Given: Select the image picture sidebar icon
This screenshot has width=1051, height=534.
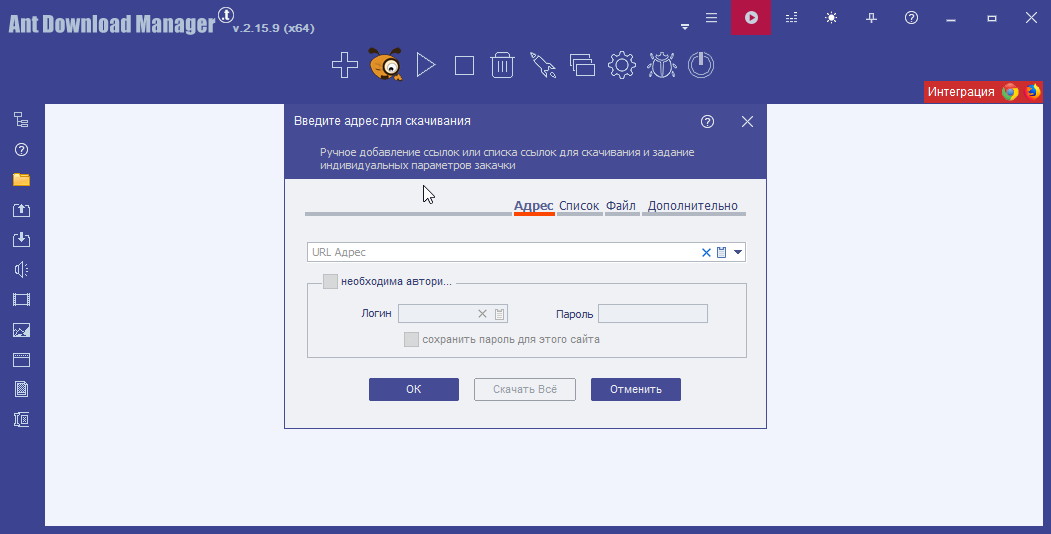Looking at the screenshot, I should (21, 330).
